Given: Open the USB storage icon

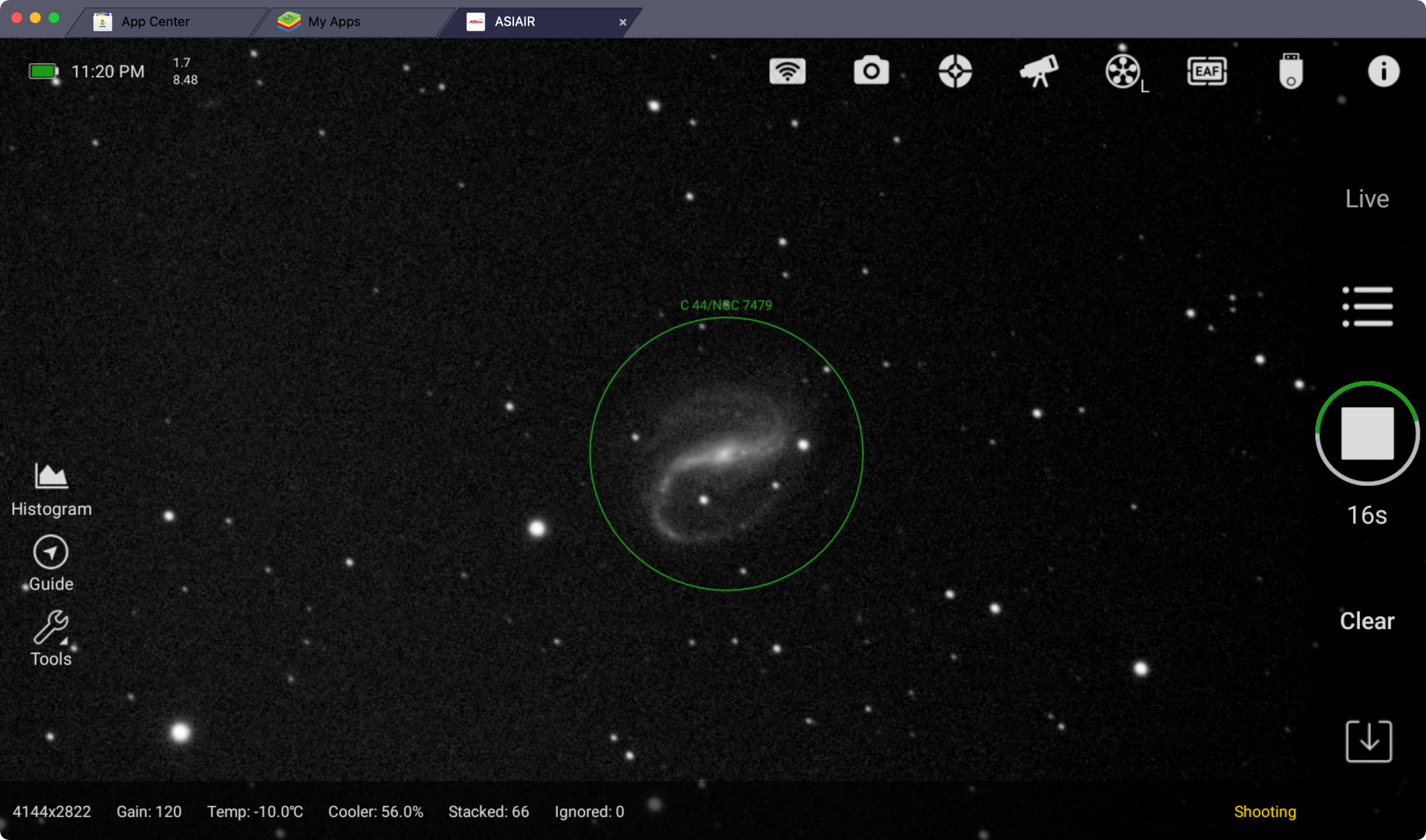Looking at the screenshot, I should pyautogui.click(x=1291, y=71).
